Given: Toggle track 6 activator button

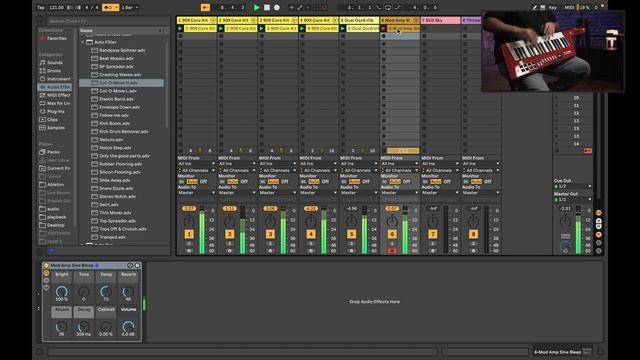Looking at the screenshot, I should click(x=392, y=234).
